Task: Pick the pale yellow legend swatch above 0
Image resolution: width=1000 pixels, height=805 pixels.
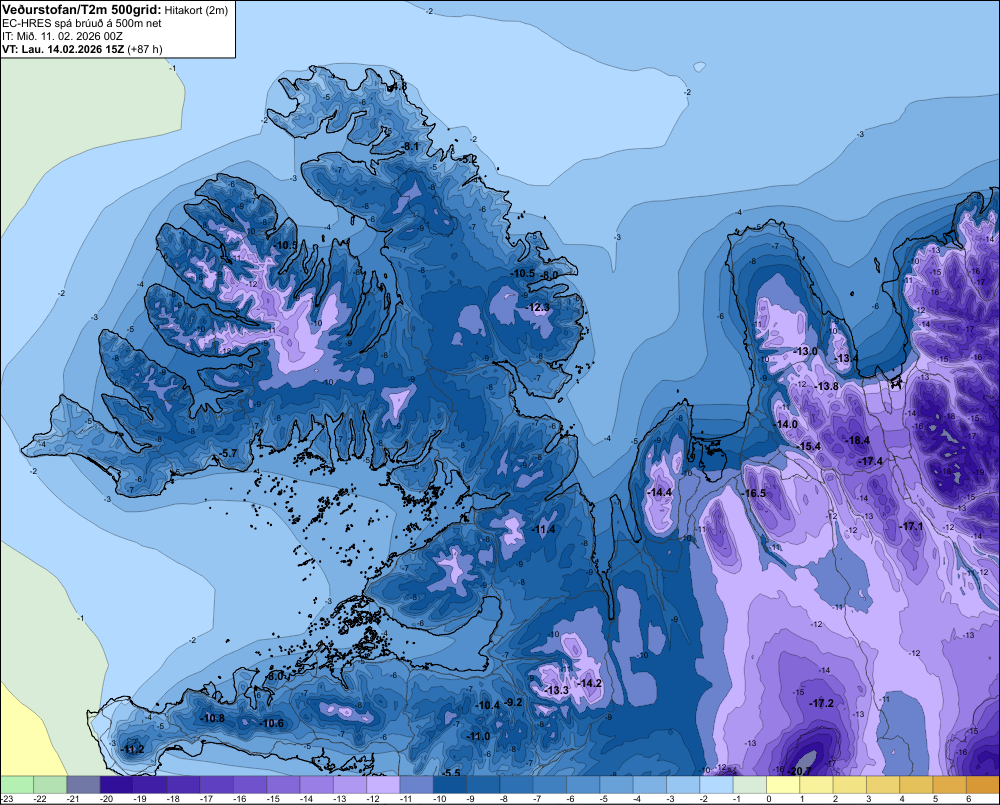Action: (x=783, y=784)
